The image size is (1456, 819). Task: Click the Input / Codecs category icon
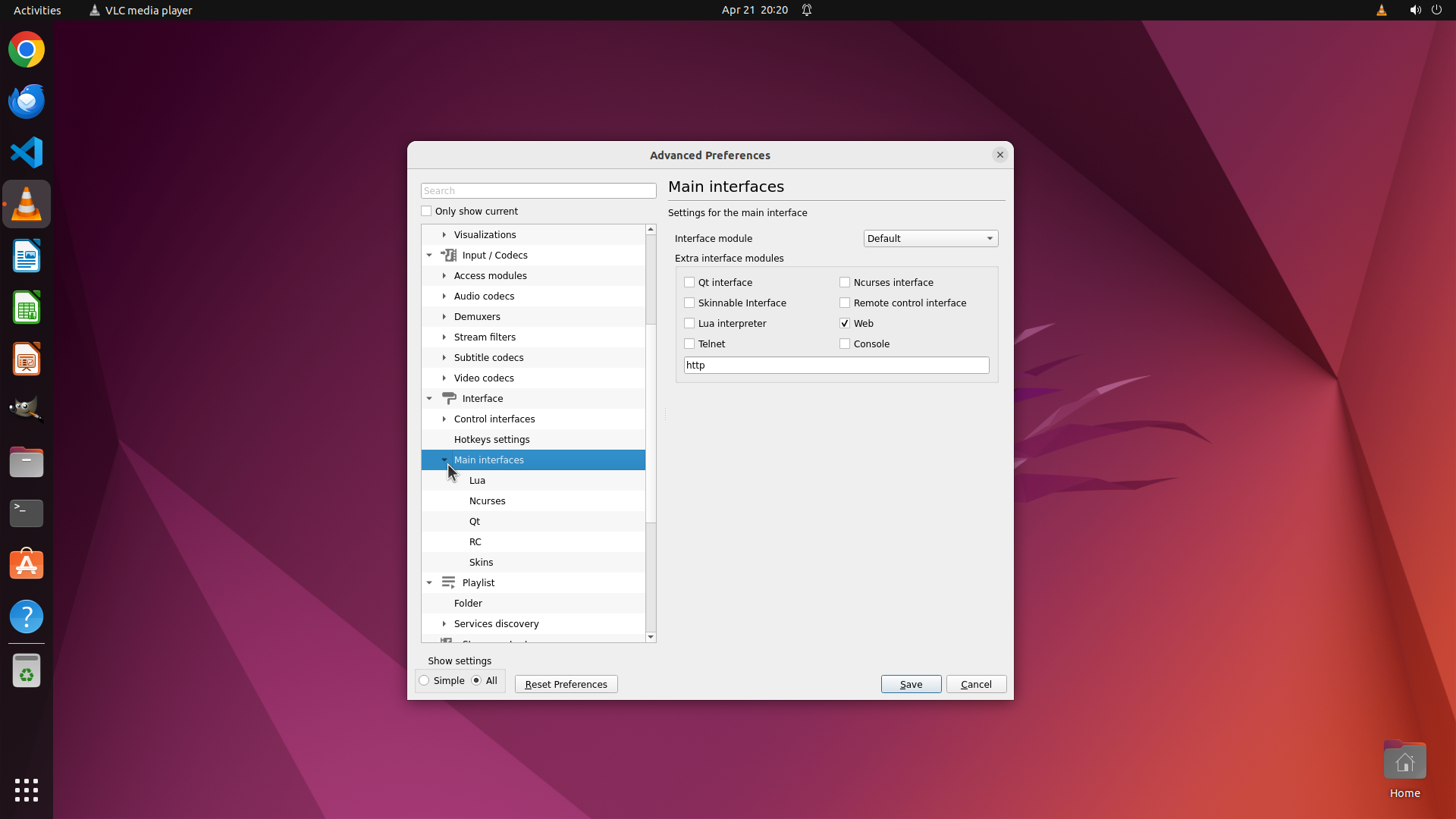(449, 255)
